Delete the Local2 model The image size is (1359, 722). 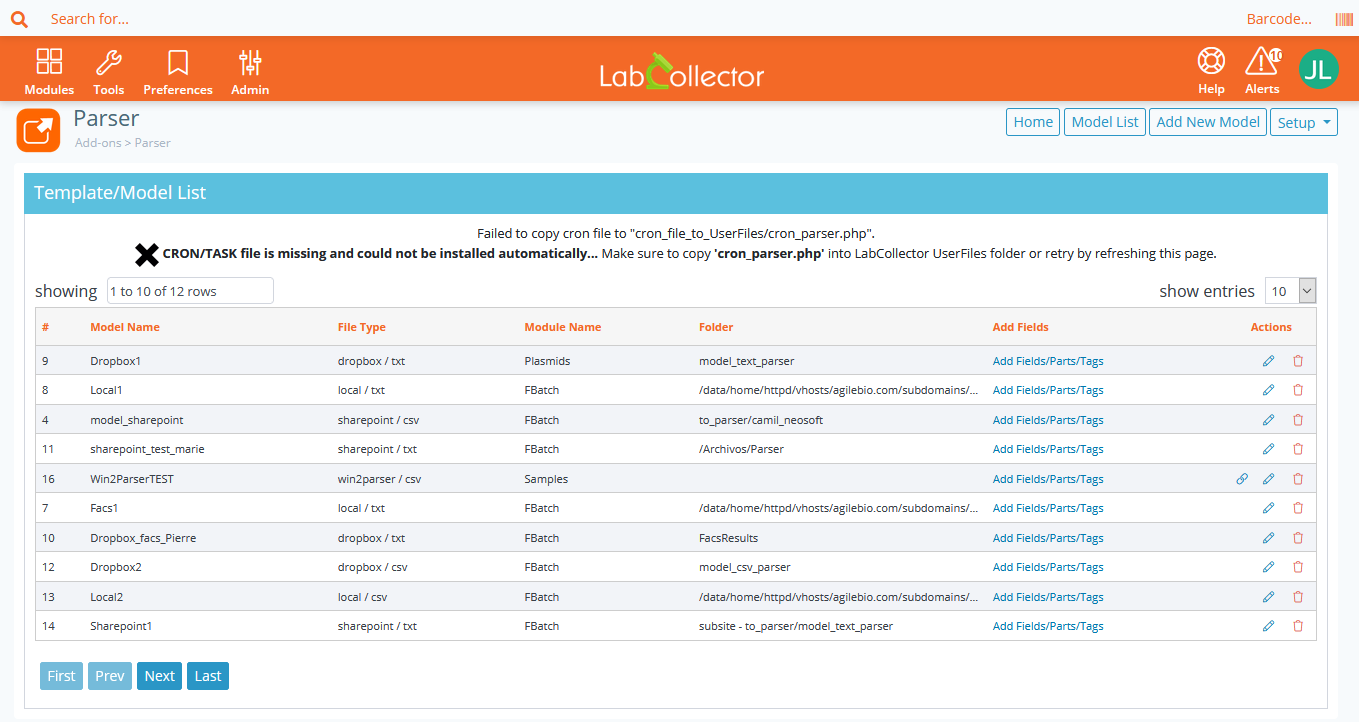(1298, 597)
